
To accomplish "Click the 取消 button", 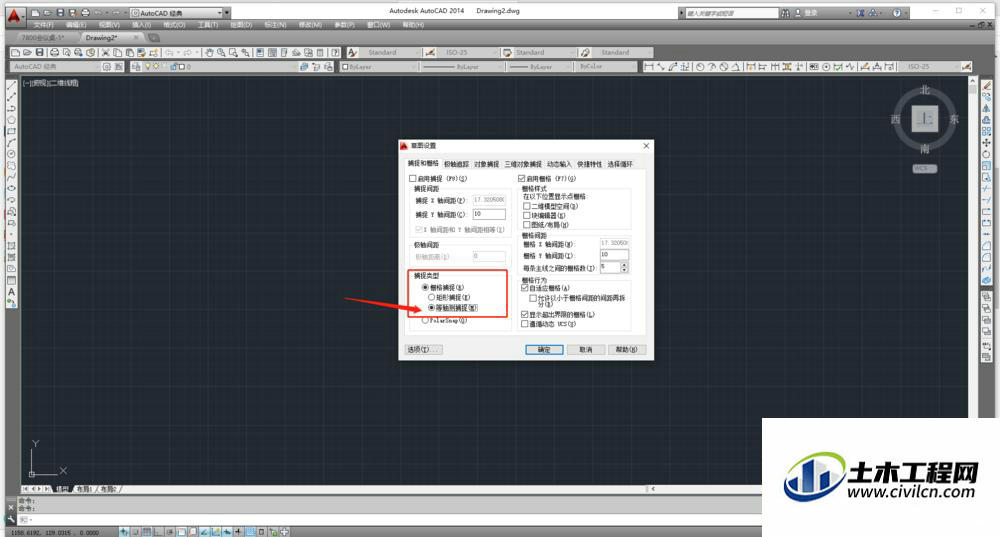I will pos(585,349).
